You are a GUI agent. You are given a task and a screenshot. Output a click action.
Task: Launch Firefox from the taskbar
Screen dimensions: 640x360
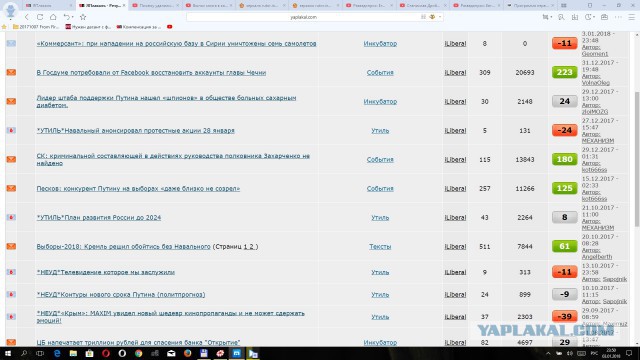[187, 353]
